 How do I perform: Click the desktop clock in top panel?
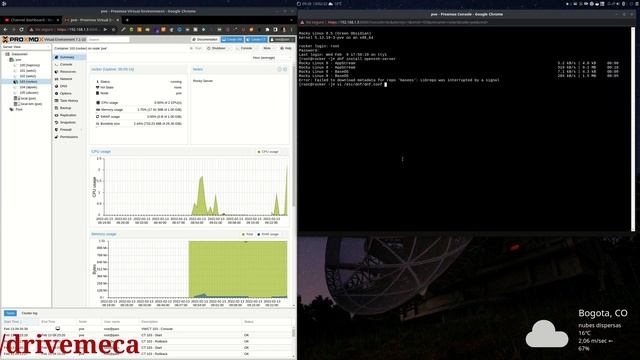click(x=314, y=4)
